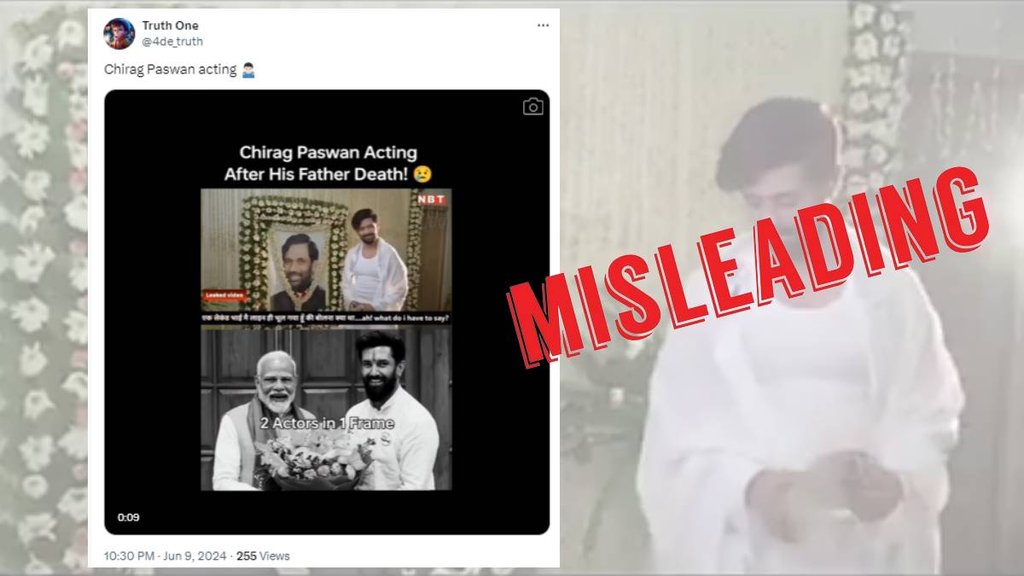This screenshot has width=1024, height=576.
Task: Click the '2 Actors in 1 Frame' overlay text
Action: click(327, 423)
